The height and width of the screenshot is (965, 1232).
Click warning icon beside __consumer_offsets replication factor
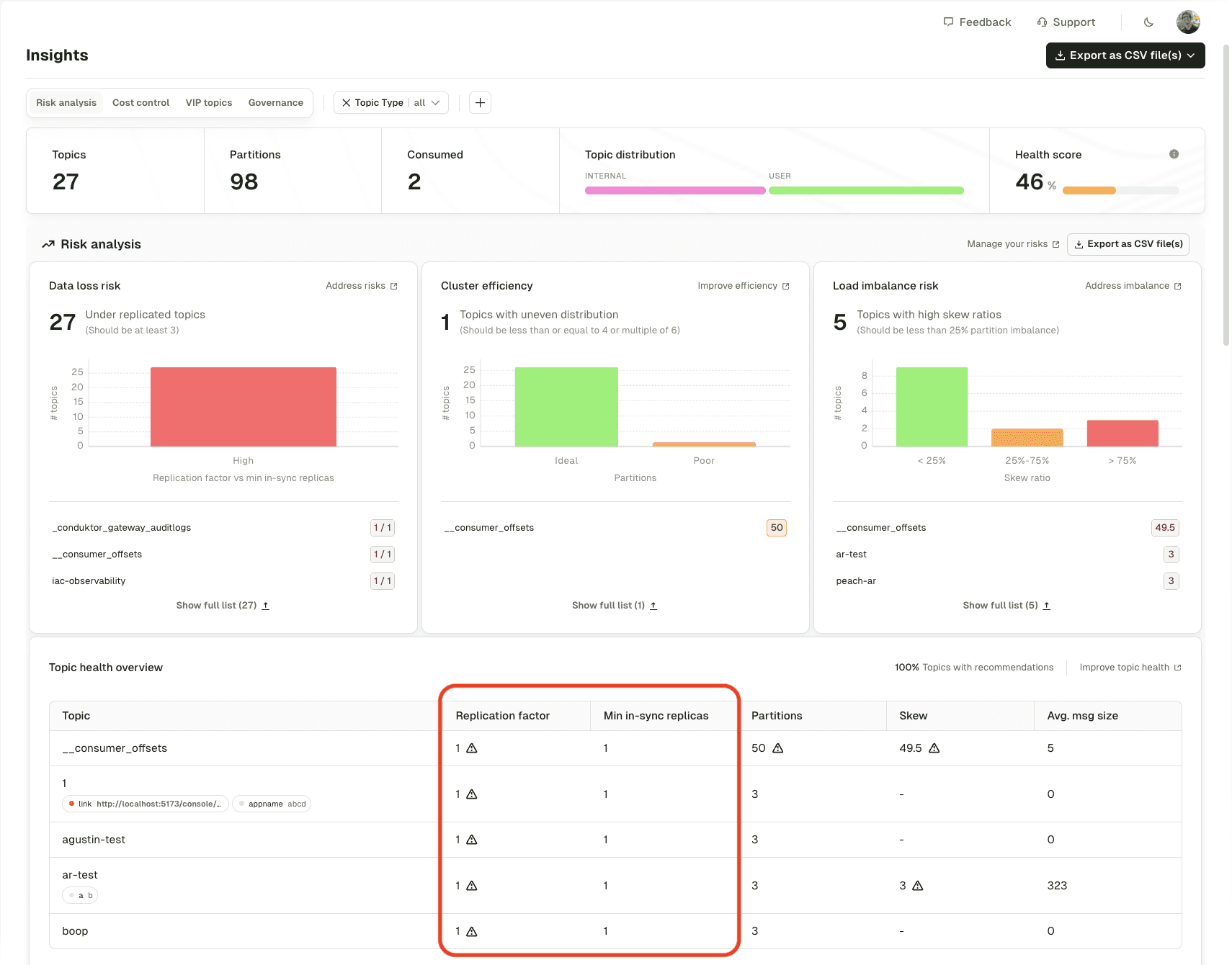point(472,748)
